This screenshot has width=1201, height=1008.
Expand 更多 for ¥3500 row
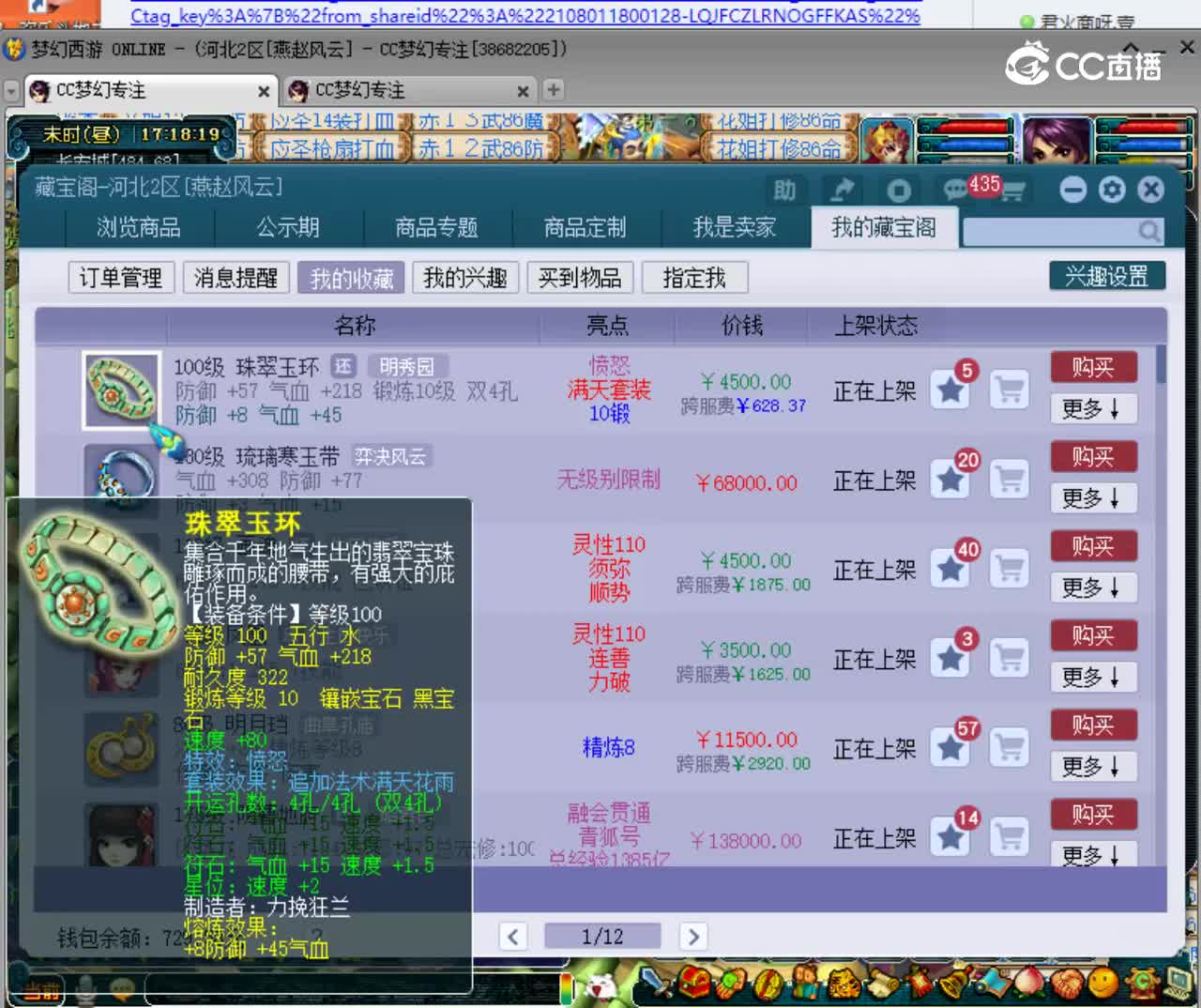pos(1093,678)
